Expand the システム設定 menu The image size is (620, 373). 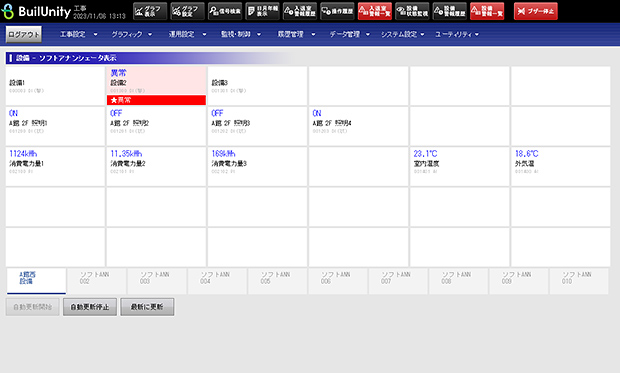point(403,34)
